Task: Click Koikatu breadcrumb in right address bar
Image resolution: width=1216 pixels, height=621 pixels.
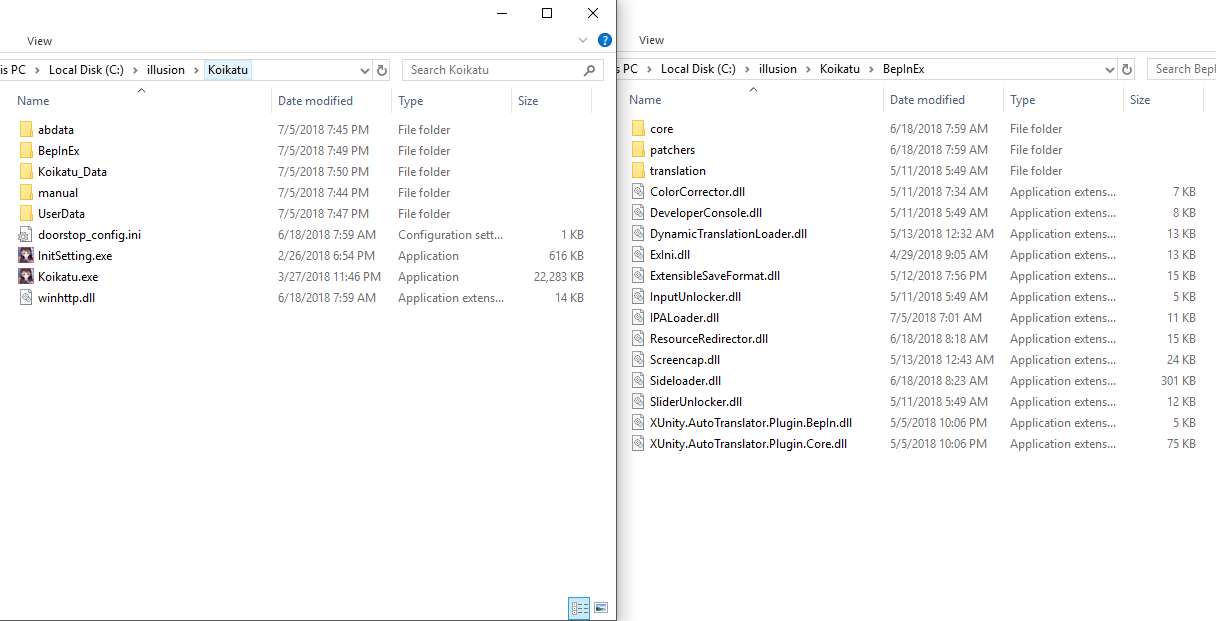Action: (x=840, y=69)
